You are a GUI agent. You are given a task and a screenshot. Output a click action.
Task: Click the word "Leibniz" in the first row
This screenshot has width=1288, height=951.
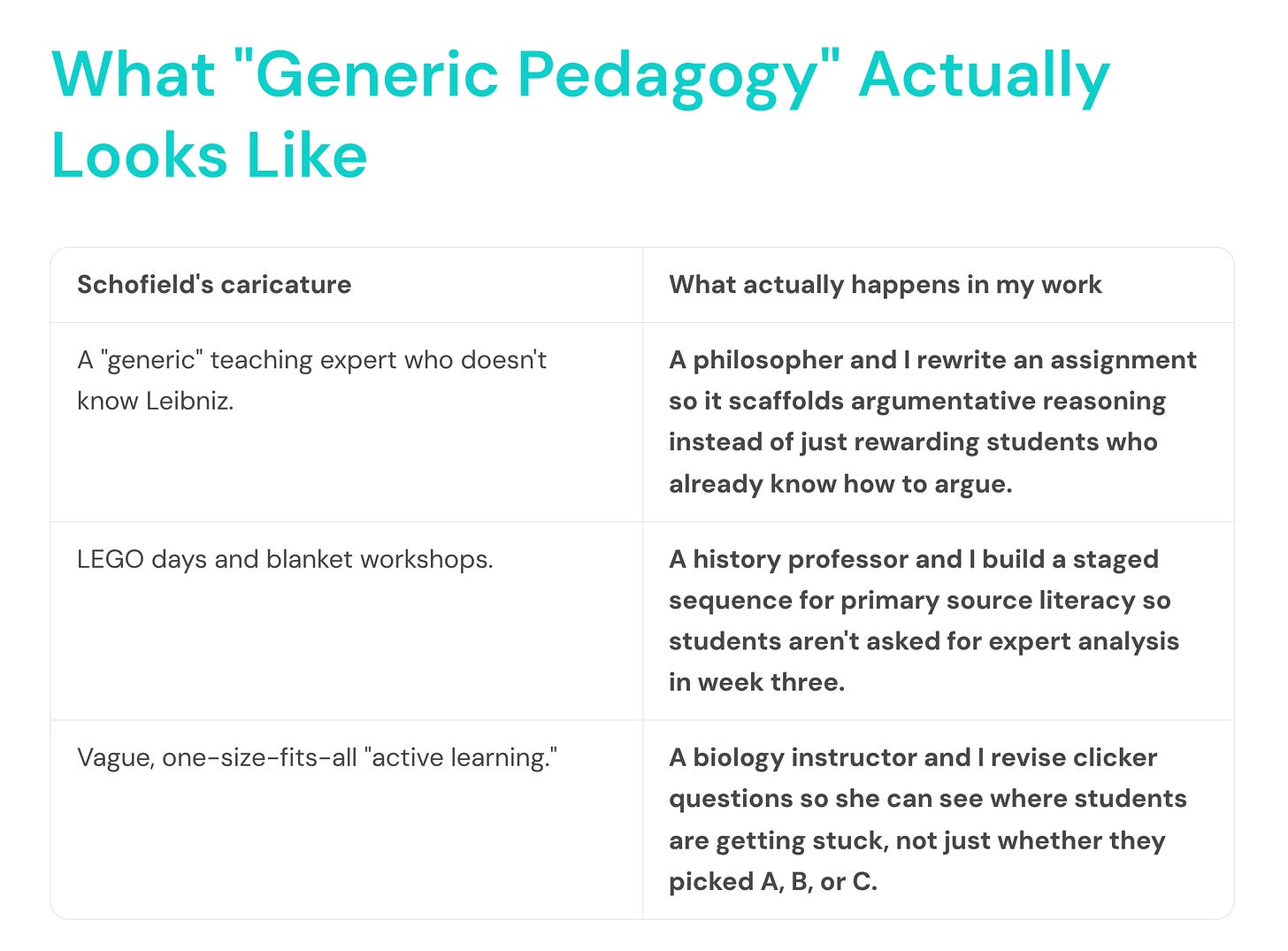pyautogui.click(x=189, y=401)
